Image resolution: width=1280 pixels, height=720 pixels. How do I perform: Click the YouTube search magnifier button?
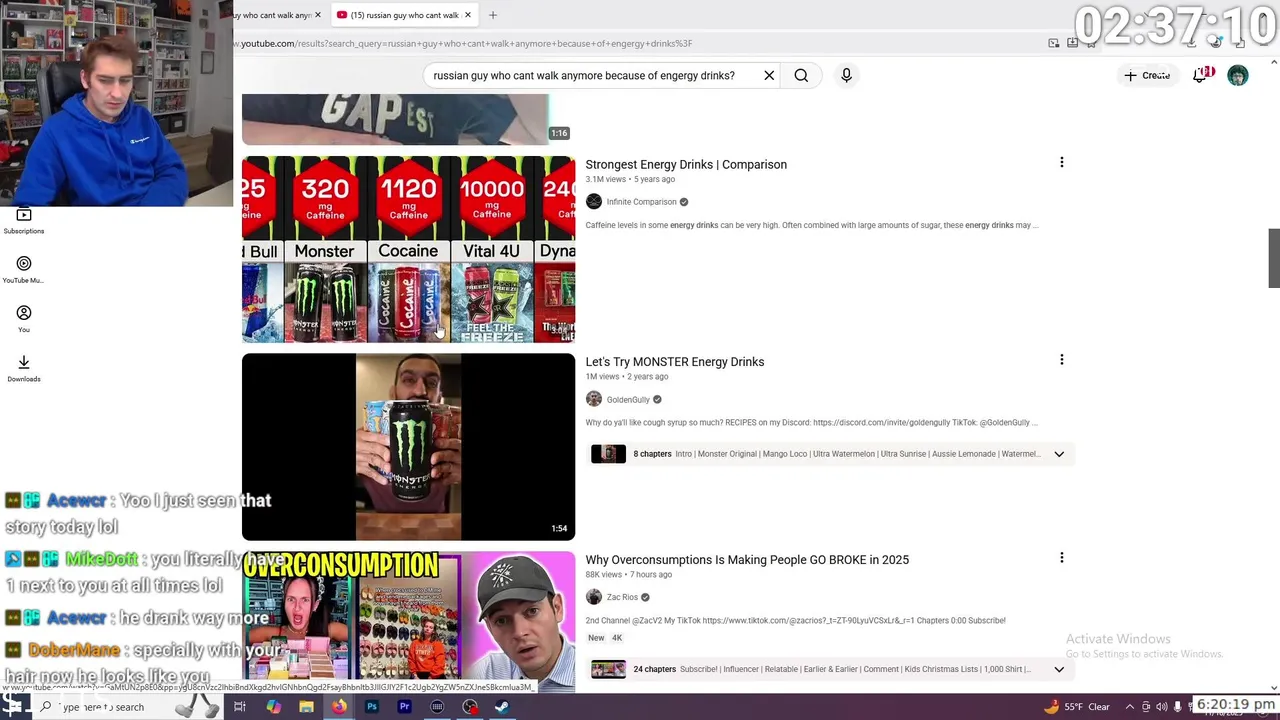point(801,75)
